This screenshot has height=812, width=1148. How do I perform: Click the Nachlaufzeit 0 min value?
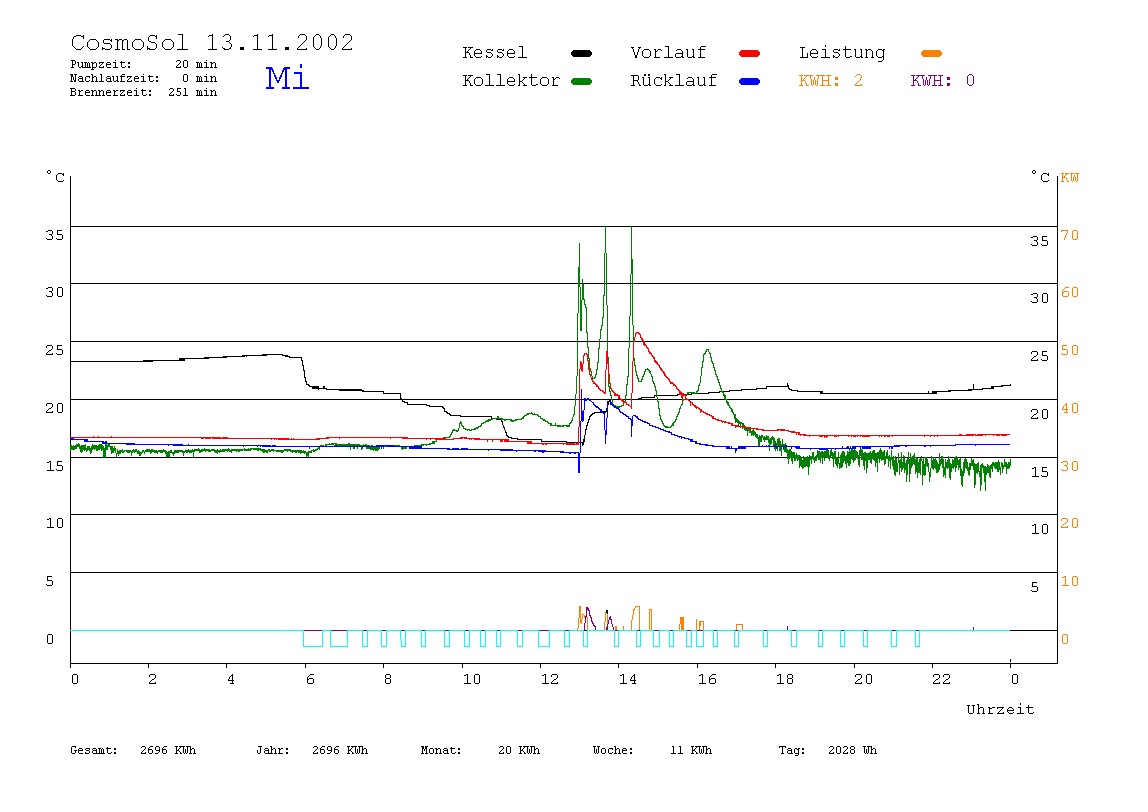click(x=199, y=78)
